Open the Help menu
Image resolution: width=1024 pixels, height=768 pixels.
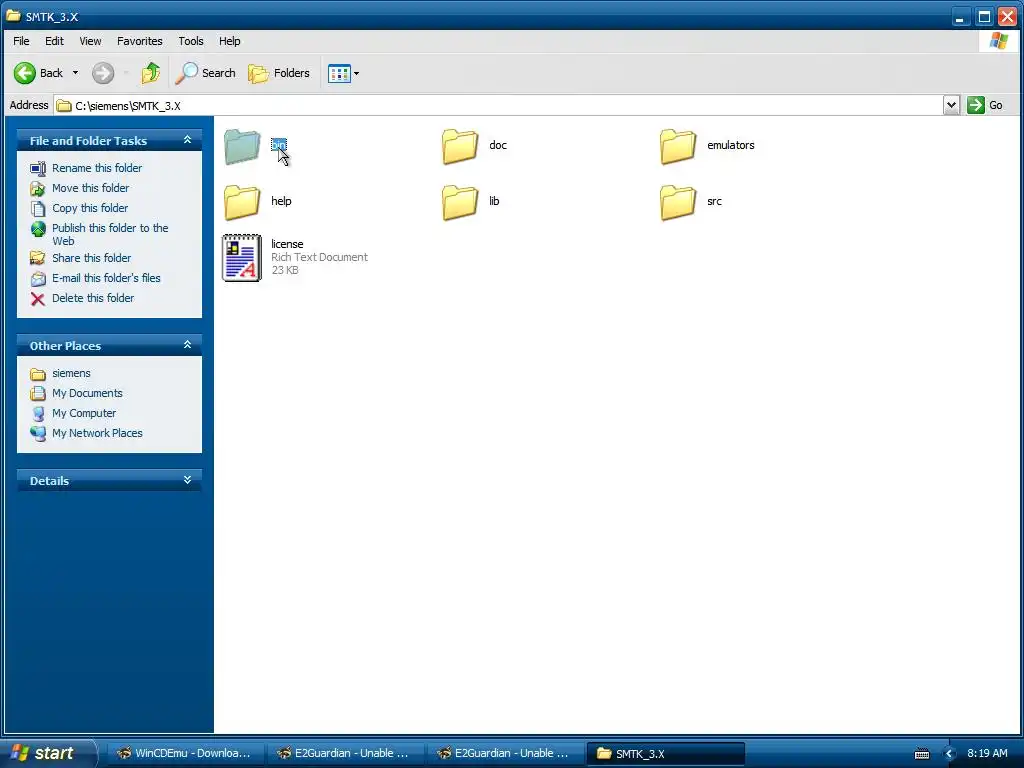click(229, 41)
